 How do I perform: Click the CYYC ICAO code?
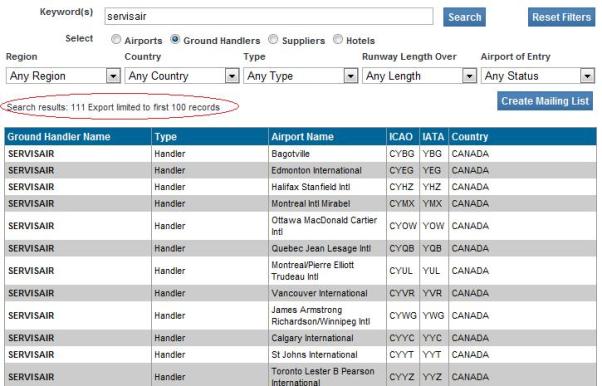402,338
